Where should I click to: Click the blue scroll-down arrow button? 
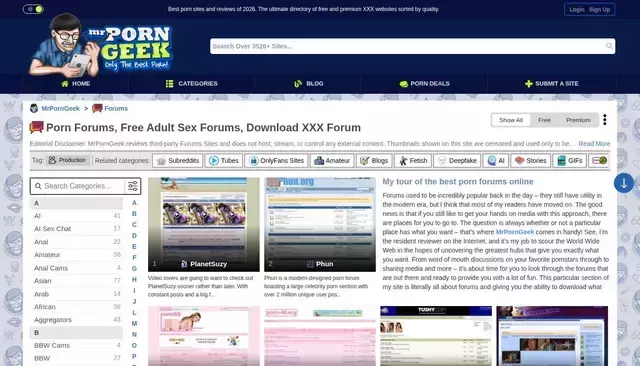click(x=624, y=183)
